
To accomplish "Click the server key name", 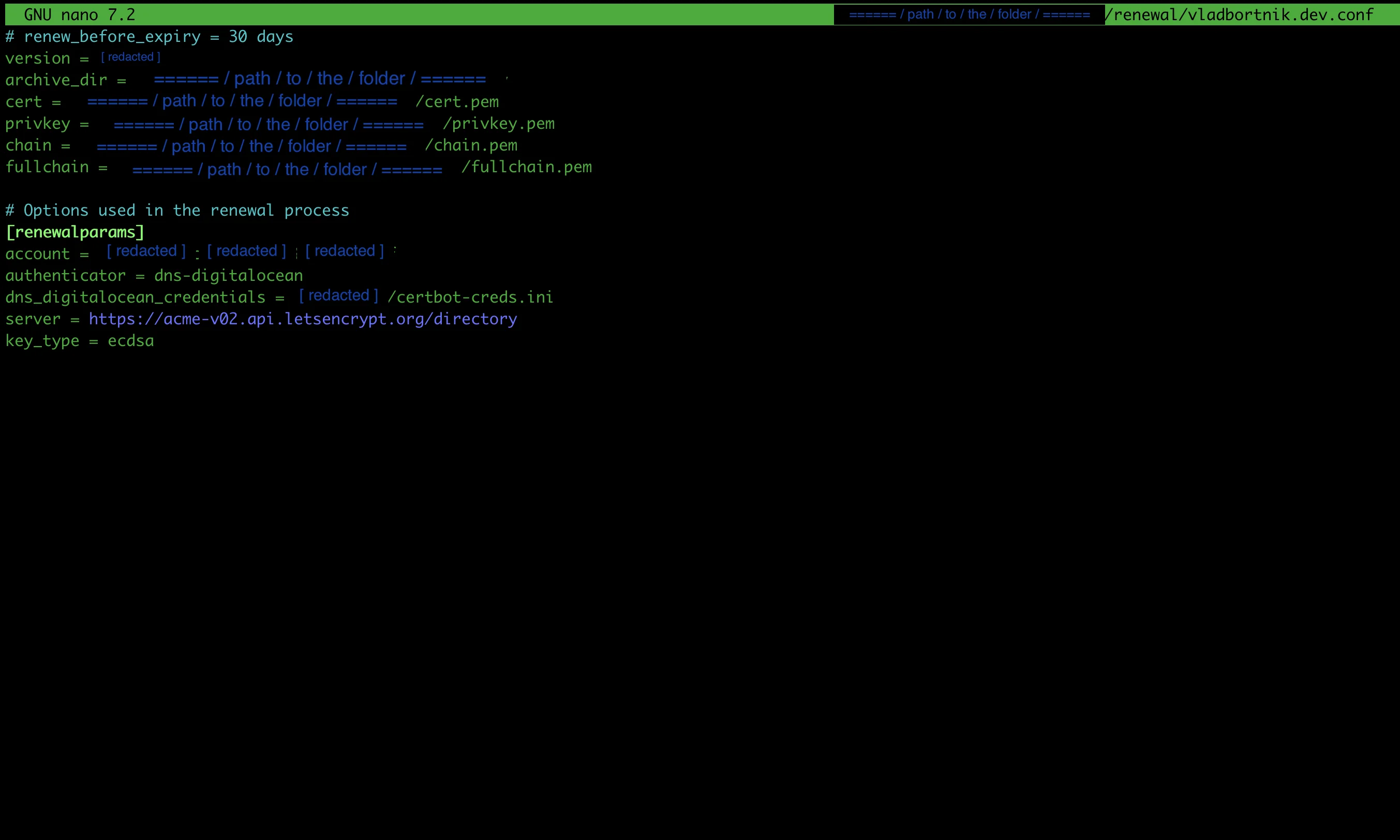I will pyautogui.click(x=33, y=319).
